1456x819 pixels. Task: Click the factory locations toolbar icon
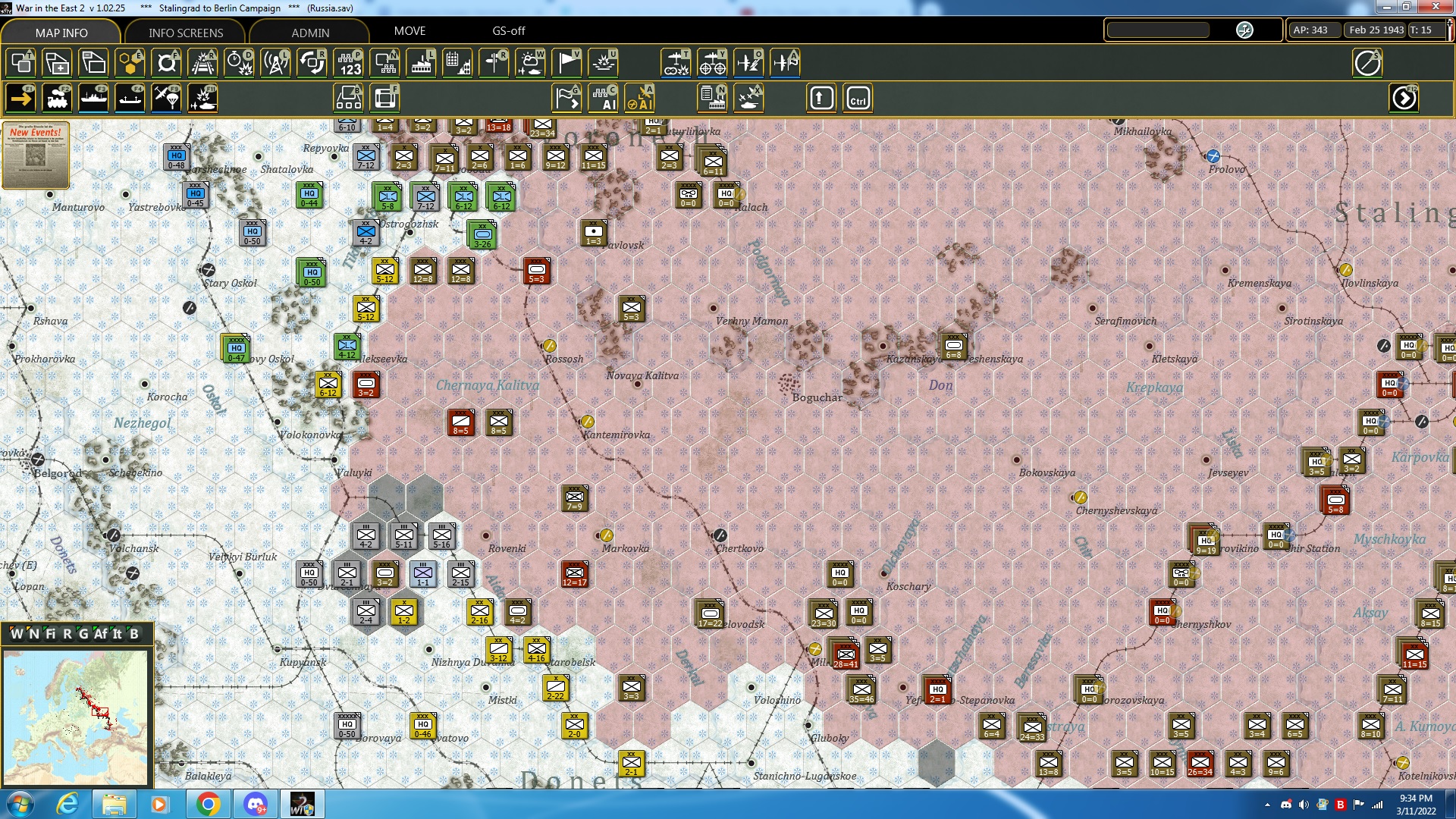pos(421,63)
